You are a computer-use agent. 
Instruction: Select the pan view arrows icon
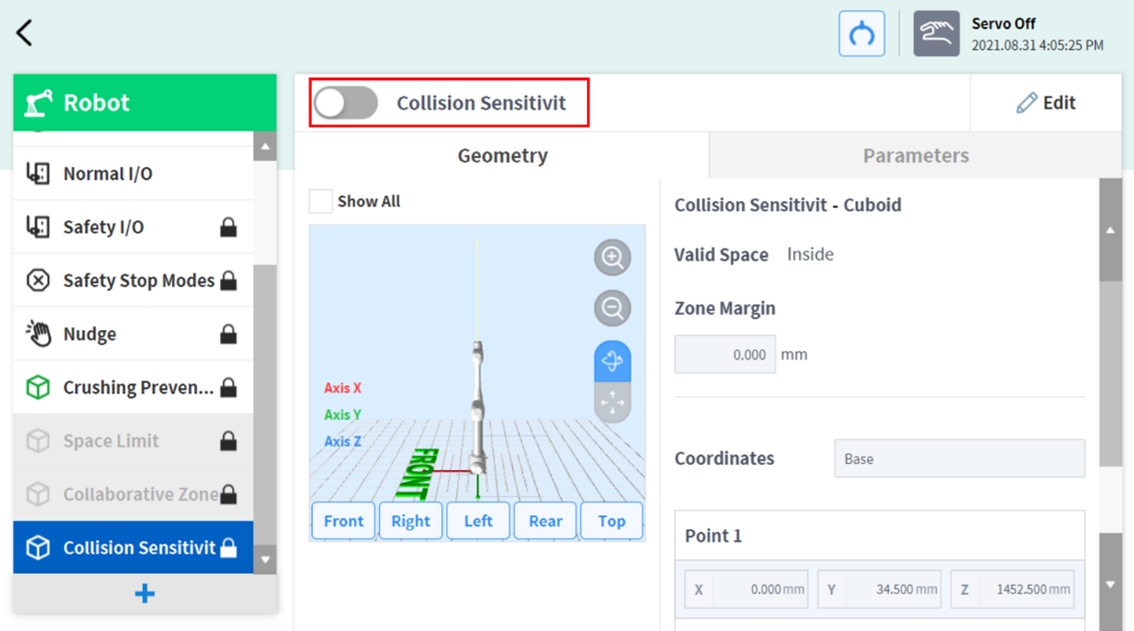pyautogui.click(x=612, y=402)
